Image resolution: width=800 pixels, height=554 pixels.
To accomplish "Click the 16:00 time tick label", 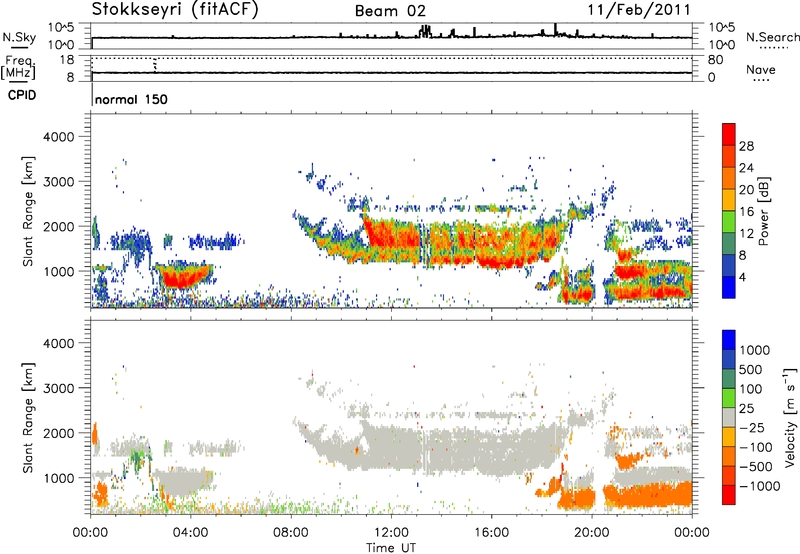I will coord(491,533).
